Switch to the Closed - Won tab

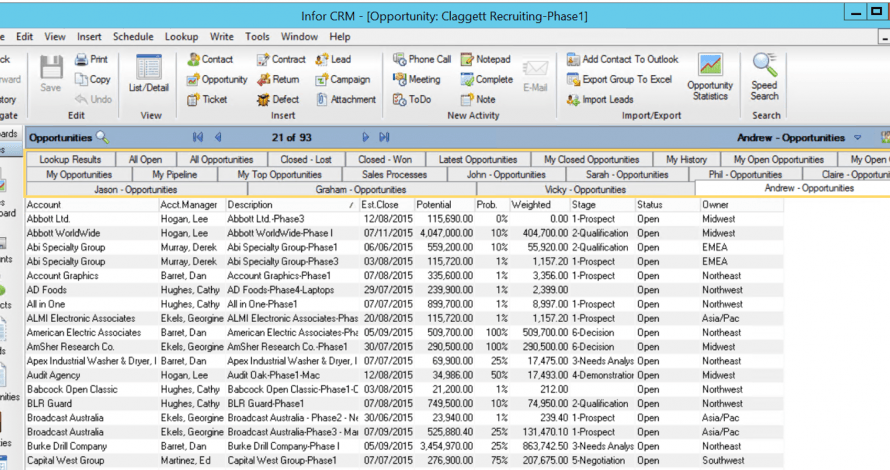click(x=385, y=160)
